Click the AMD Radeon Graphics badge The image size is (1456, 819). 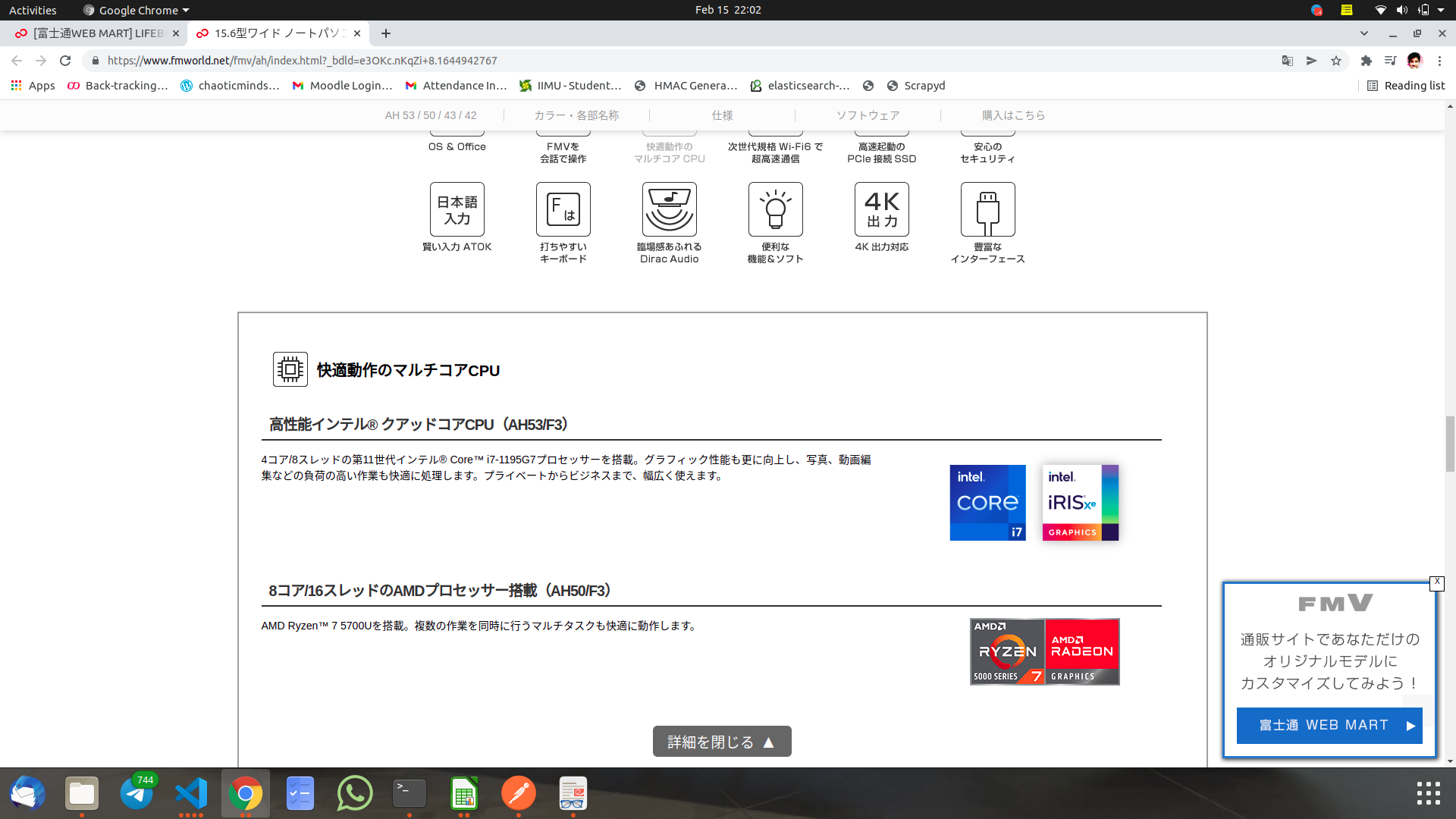tap(1082, 651)
